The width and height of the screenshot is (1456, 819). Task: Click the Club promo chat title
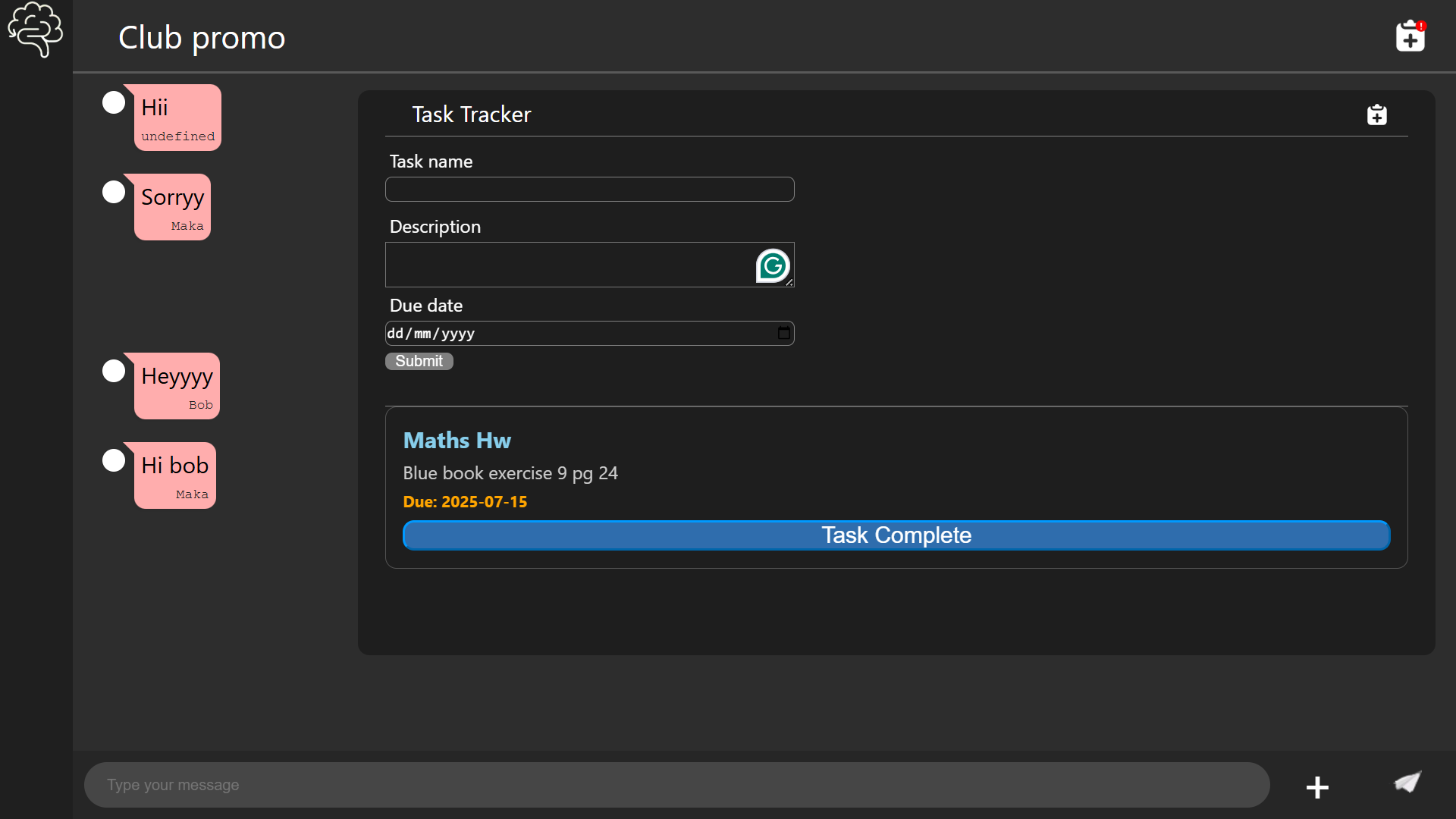pos(202,38)
